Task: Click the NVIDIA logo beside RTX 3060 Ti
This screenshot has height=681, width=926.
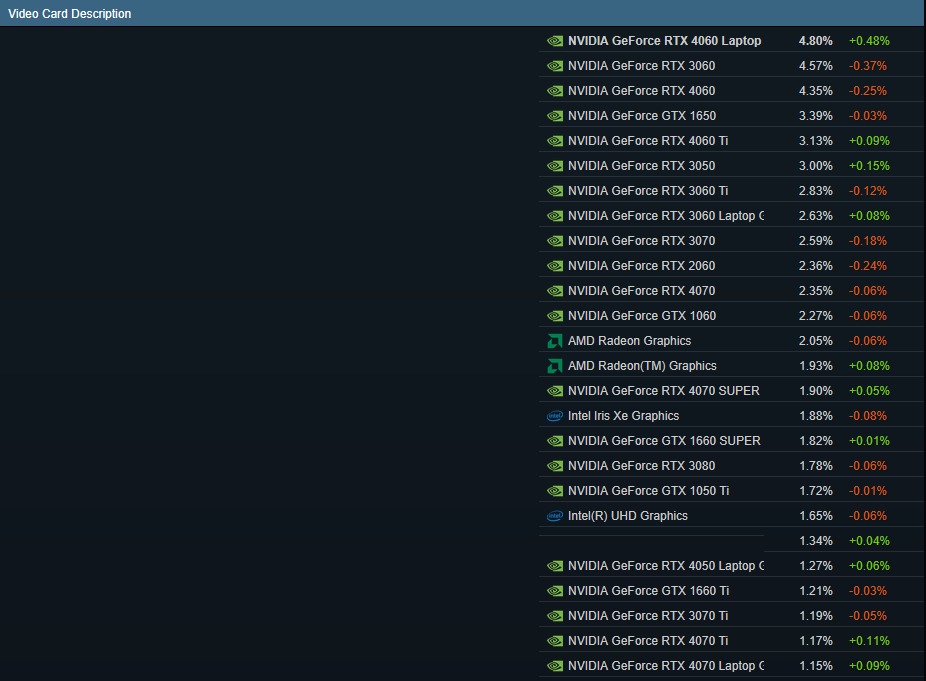Action: click(x=555, y=191)
